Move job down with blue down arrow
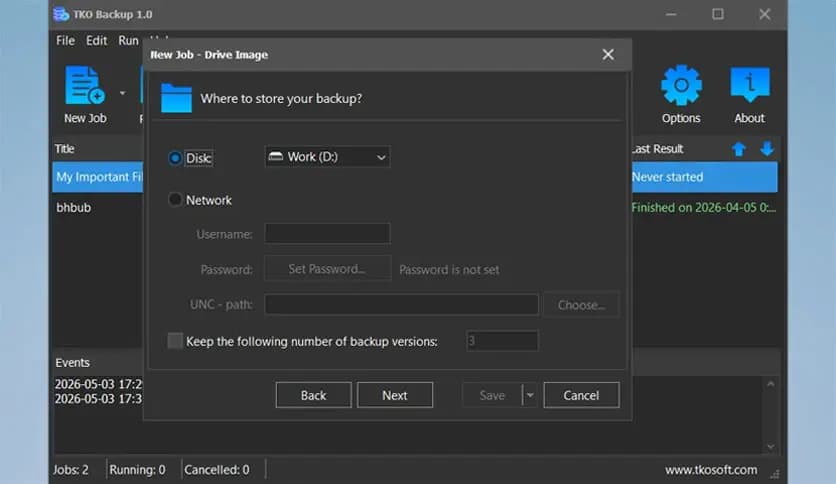 tap(767, 149)
